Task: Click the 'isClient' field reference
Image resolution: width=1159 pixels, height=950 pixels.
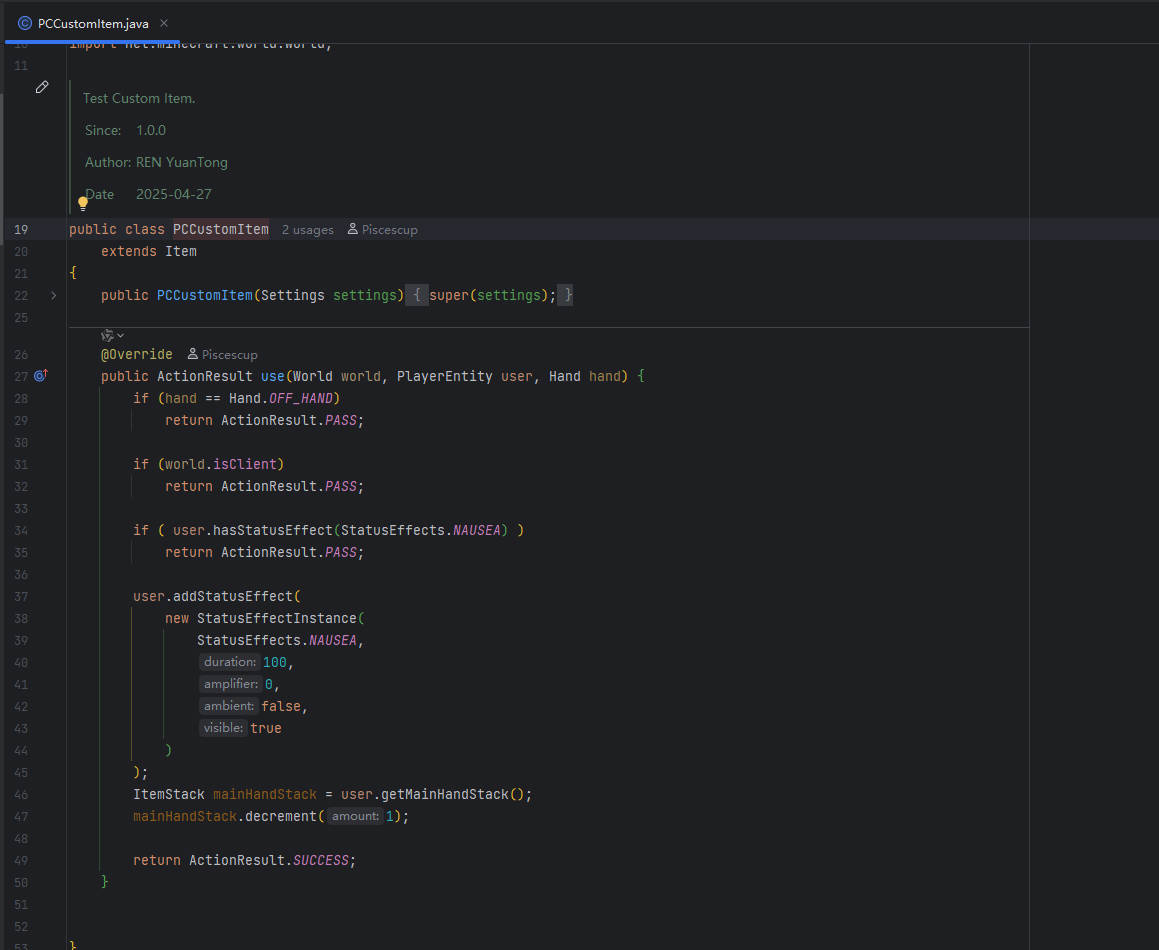Action: point(245,464)
